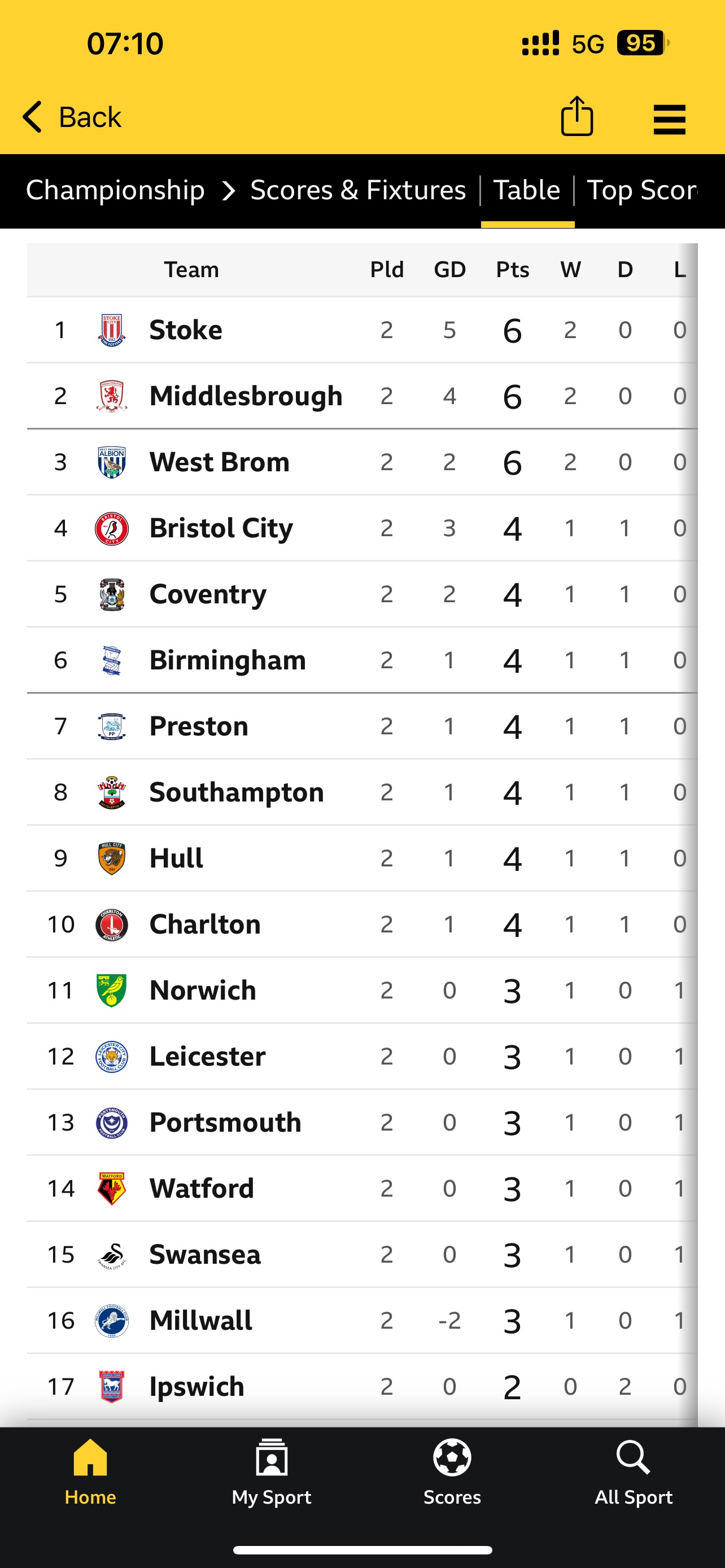The height and width of the screenshot is (1568, 725).
Task: Tap the Norwich canary crest
Action: click(x=111, y=991)
